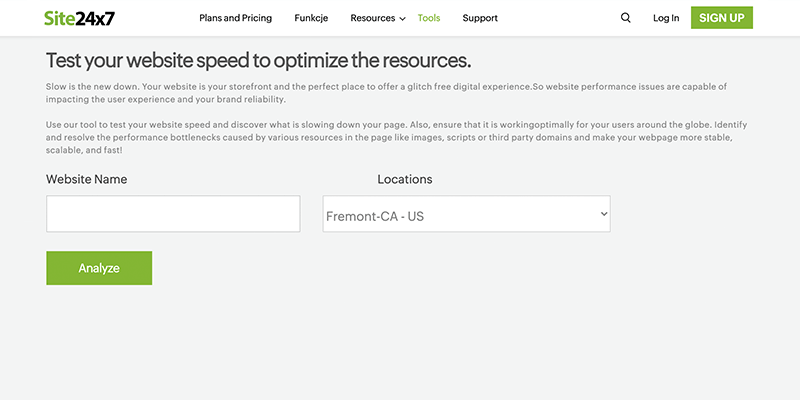
Task: Click the green SIGN UP button
Action: click(x=721, y=18)
